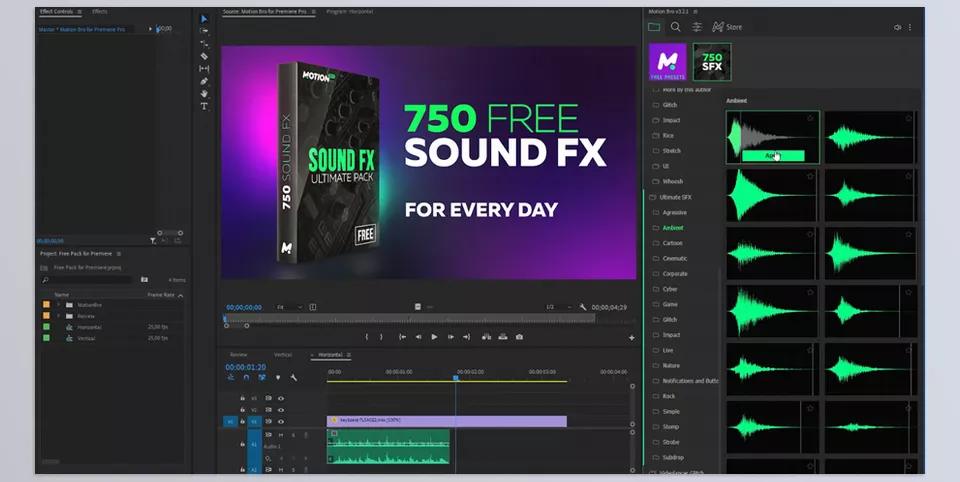Solo the A1 audio track

pyautogui.click(x=293, y=435)
